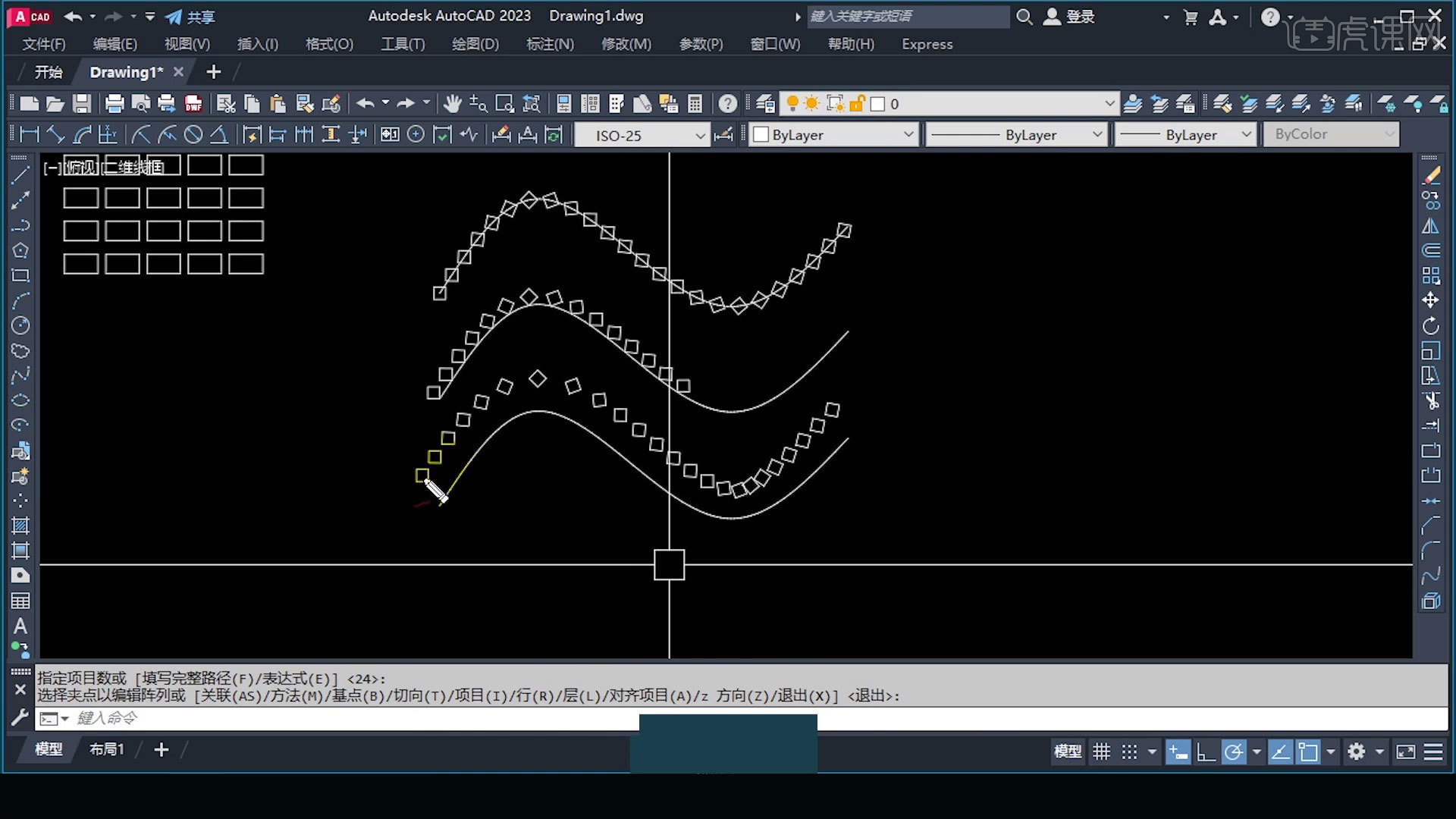1456x819 pixels.
Task: Click the Help question mark icon in toolbar
Action: coord(727,104)
